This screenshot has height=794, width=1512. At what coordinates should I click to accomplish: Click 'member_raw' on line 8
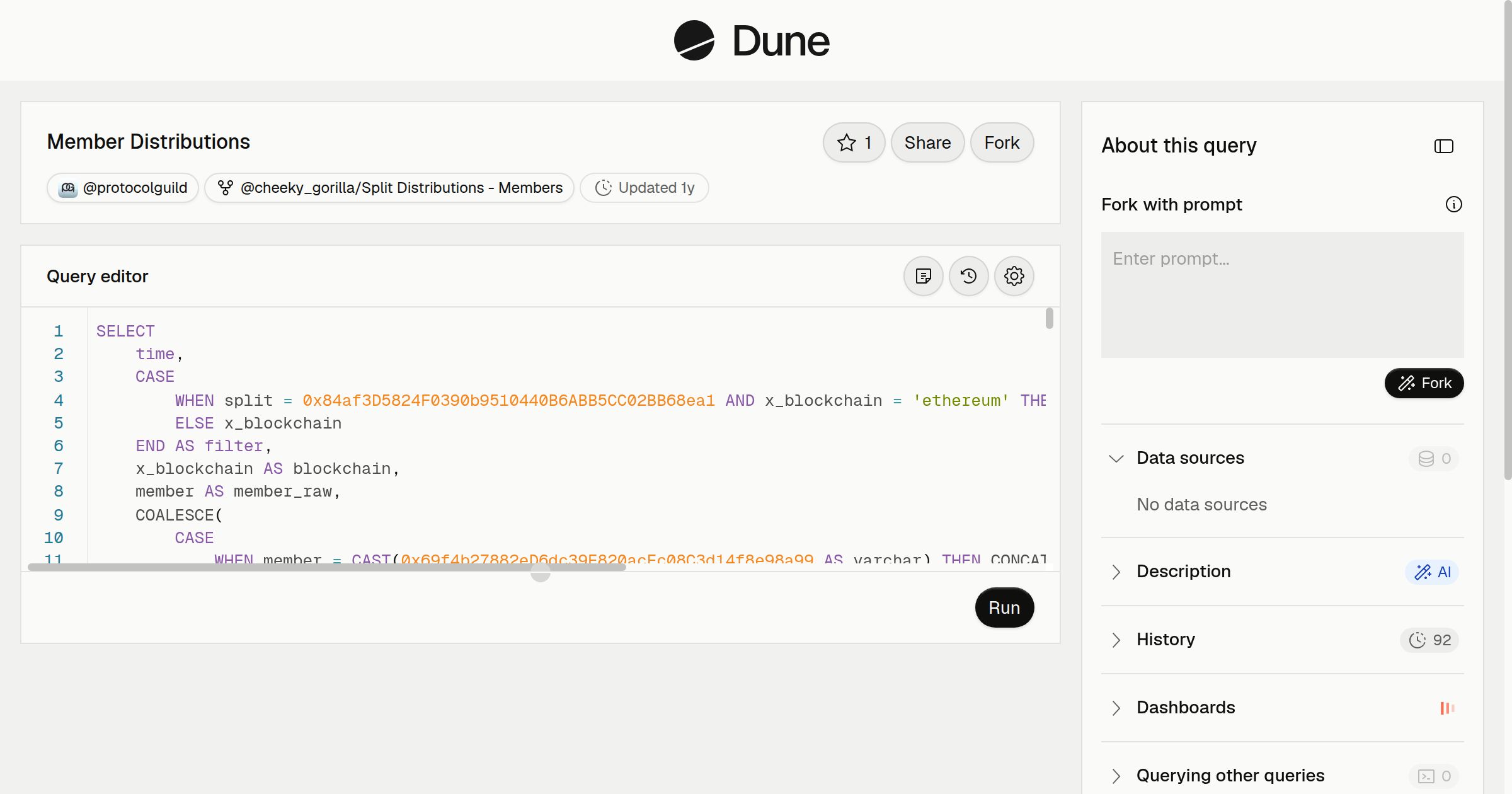point(282,492)
